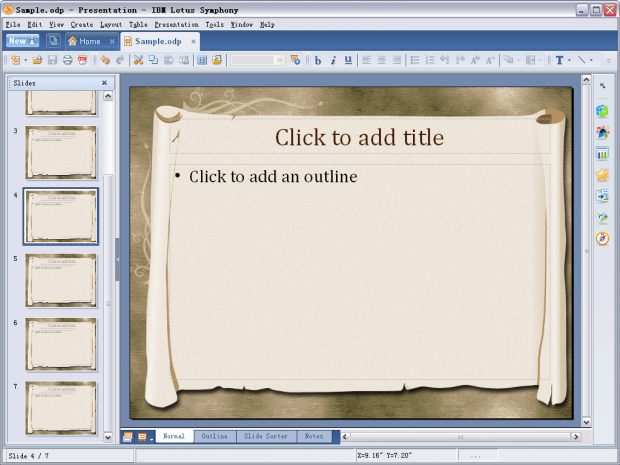Click the Text tool T icon
This screenshot has height=465, width=620.
click(559, 60)
